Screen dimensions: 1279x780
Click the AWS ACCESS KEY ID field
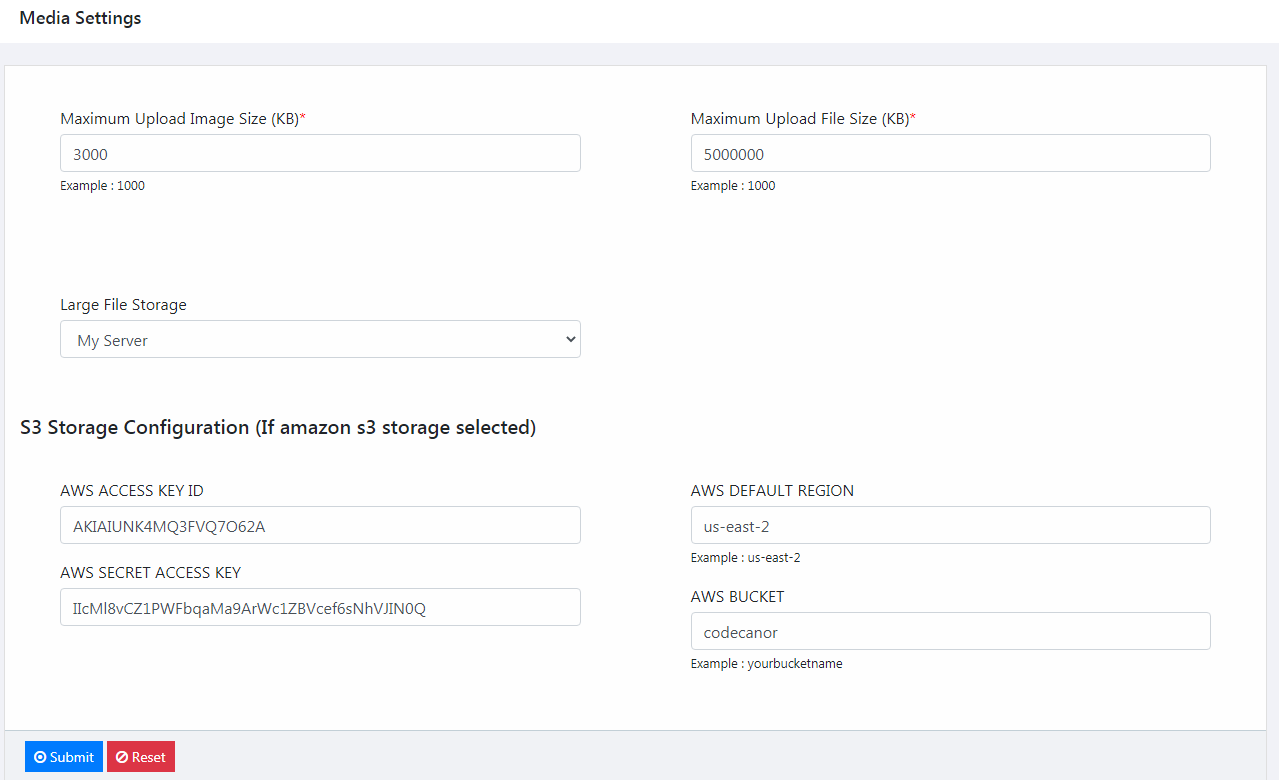tap(320, 525)
